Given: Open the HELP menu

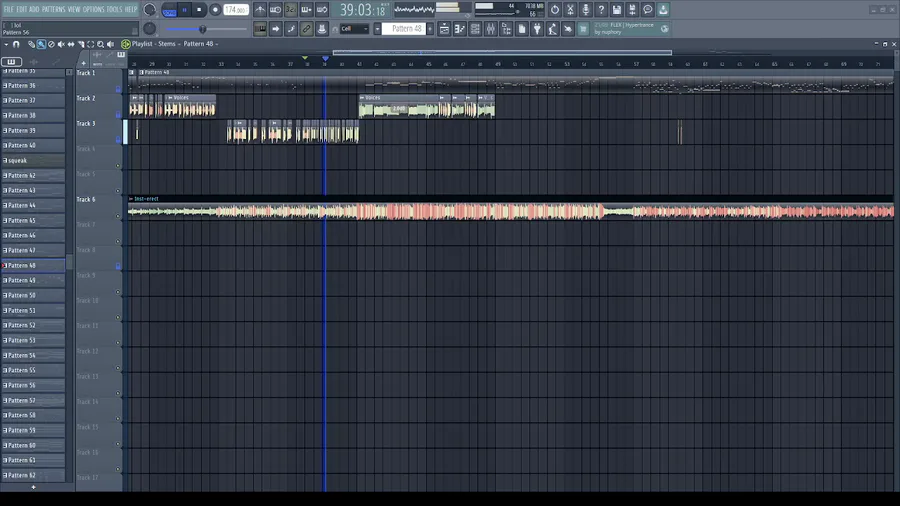Looking at the screenshot, I should tap(131, 9).
